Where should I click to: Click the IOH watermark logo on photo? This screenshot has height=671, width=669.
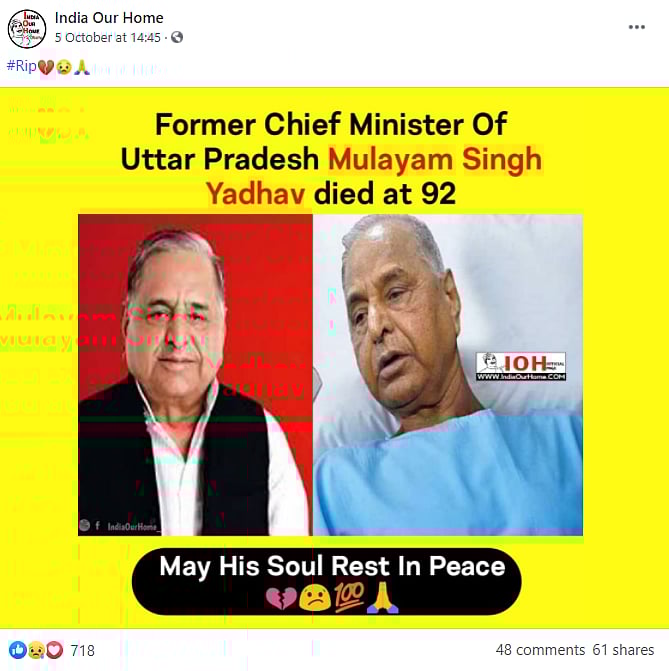tap(521, 366)
